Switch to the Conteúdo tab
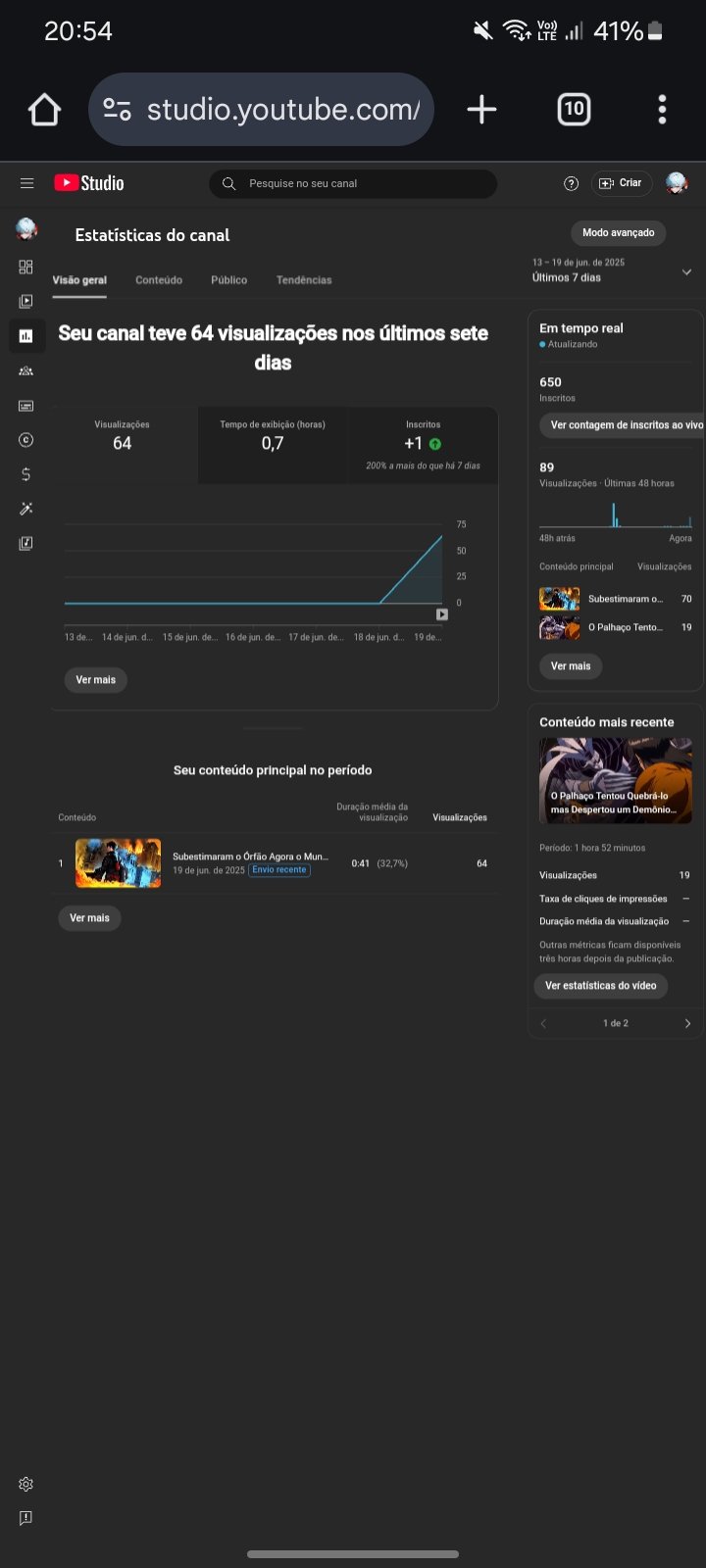The height and width of the screenshot is (1568, 706). coord(159,280)
